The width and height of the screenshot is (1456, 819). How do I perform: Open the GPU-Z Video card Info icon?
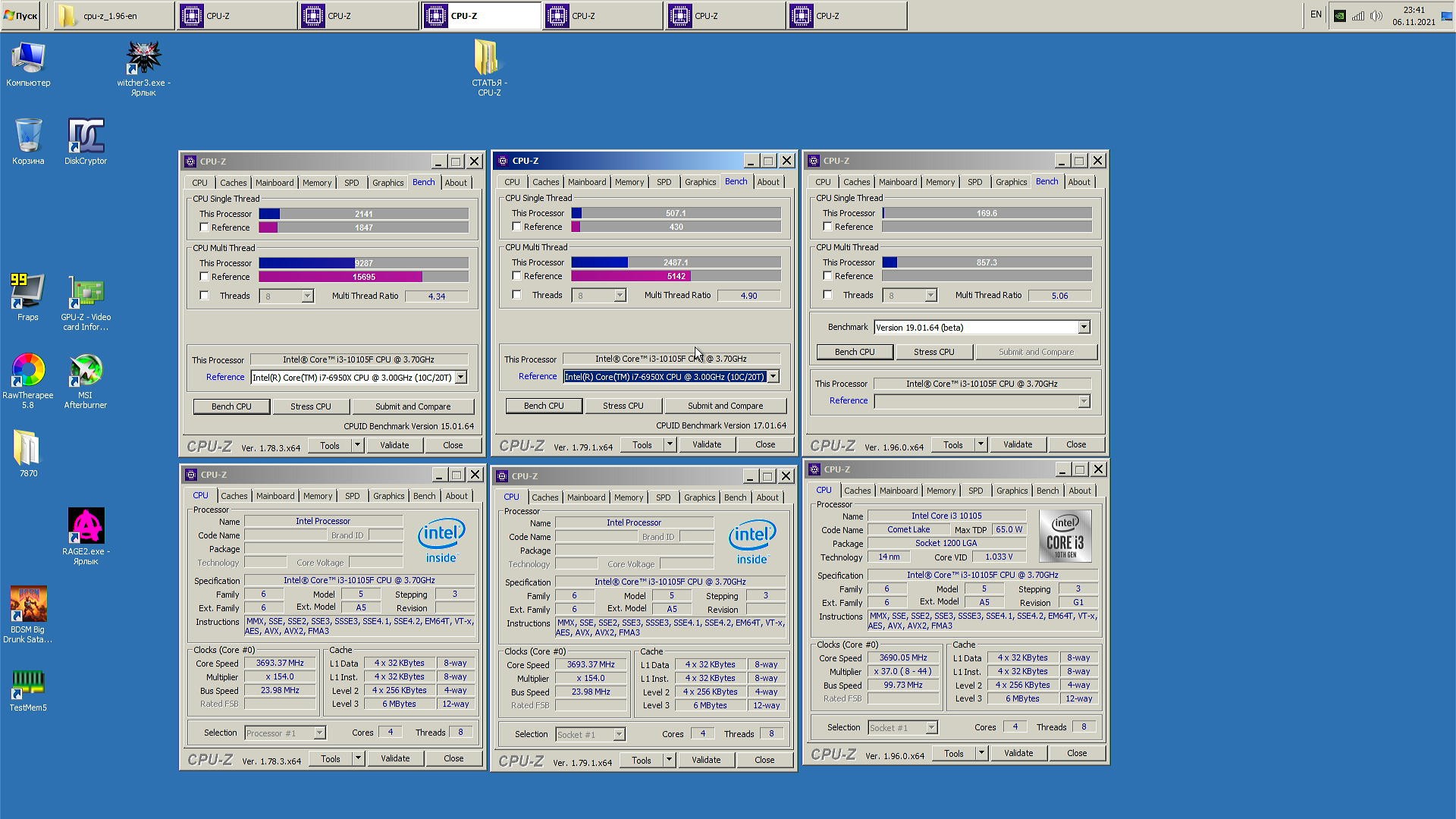click(86, 293)
